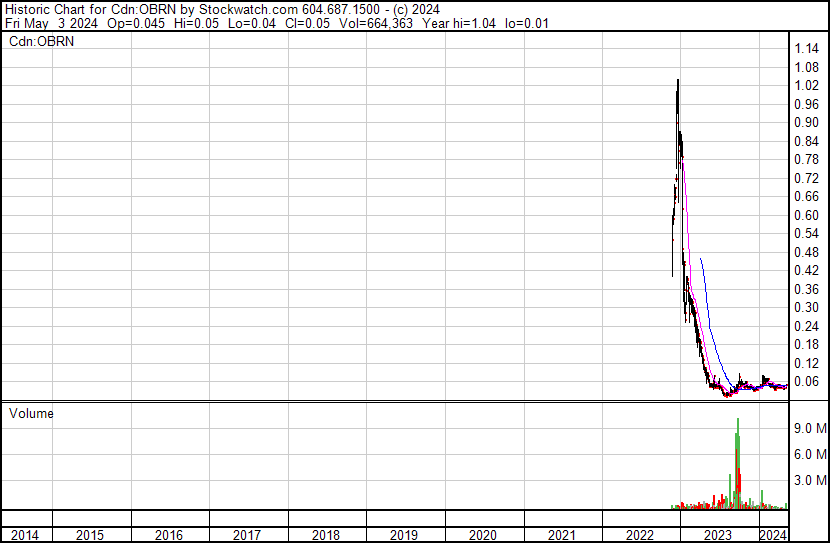Click the 0.54 price axis value
This screenshot has height=543, width=830.
coord(807,233)
